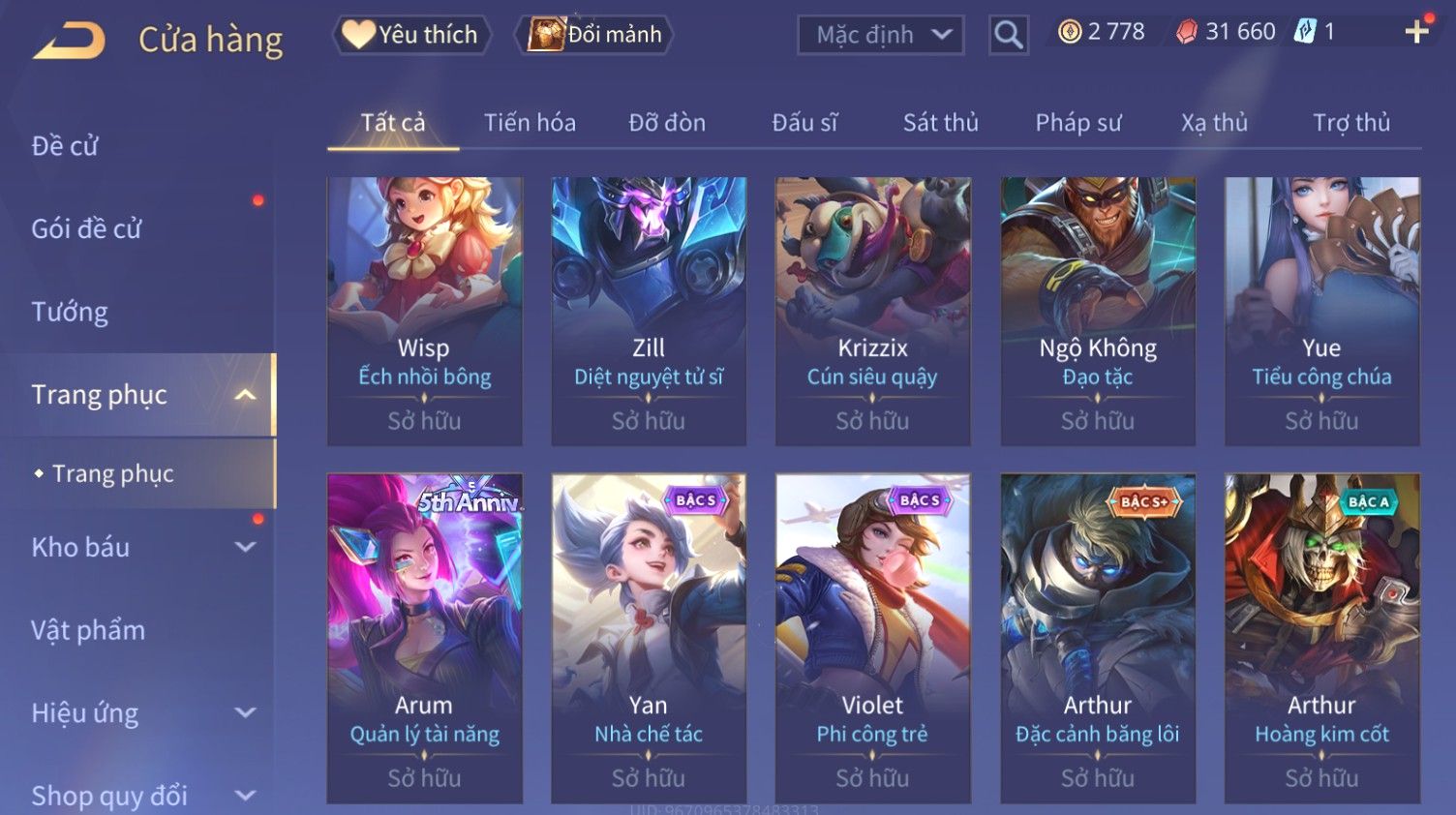Select Arthur Hoàng kim cốt skin card
The height and width of the screenshot is (815, 1456).
[1321, 638]
